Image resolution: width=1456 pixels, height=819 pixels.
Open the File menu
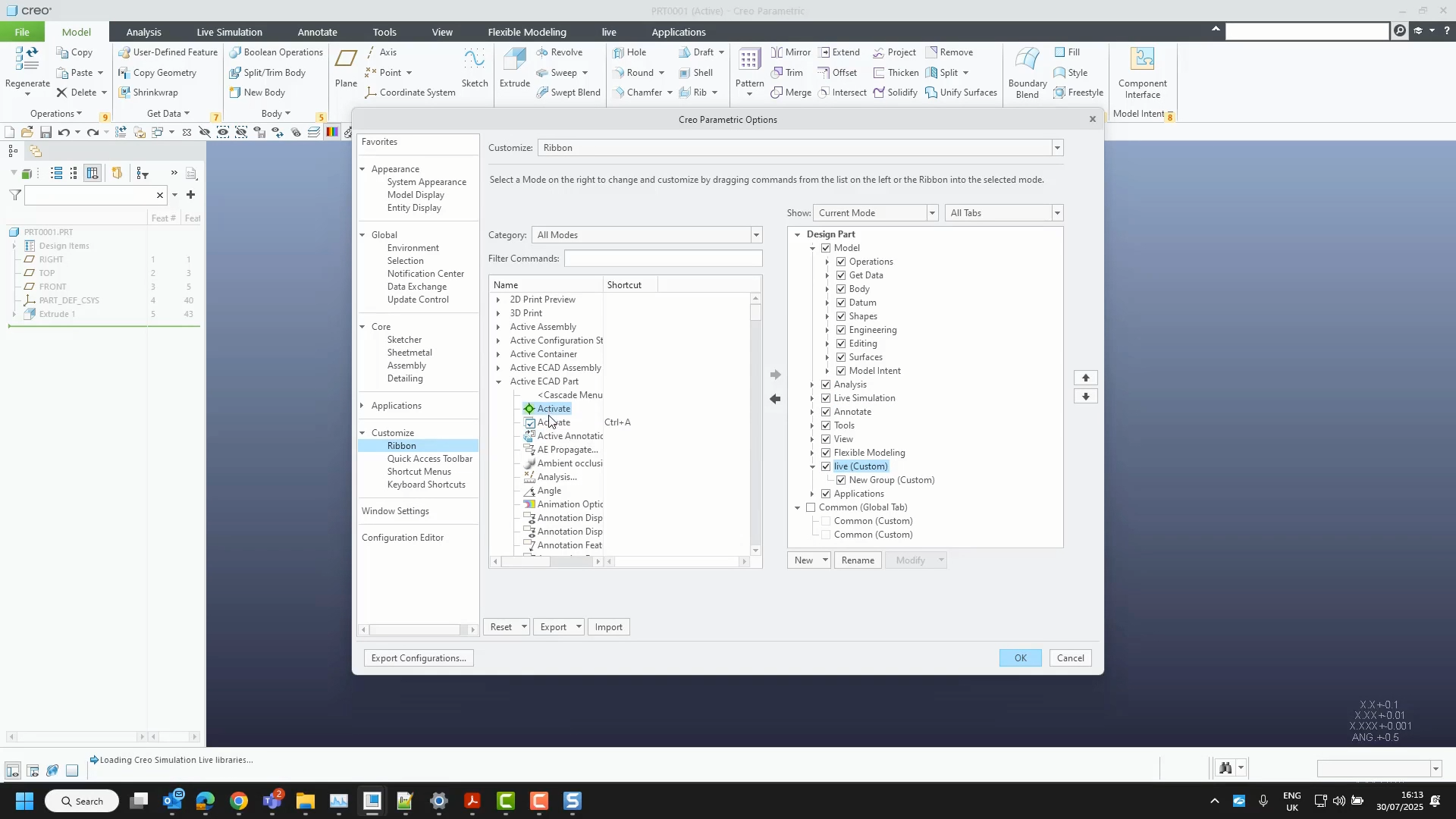tap(22, 32)
